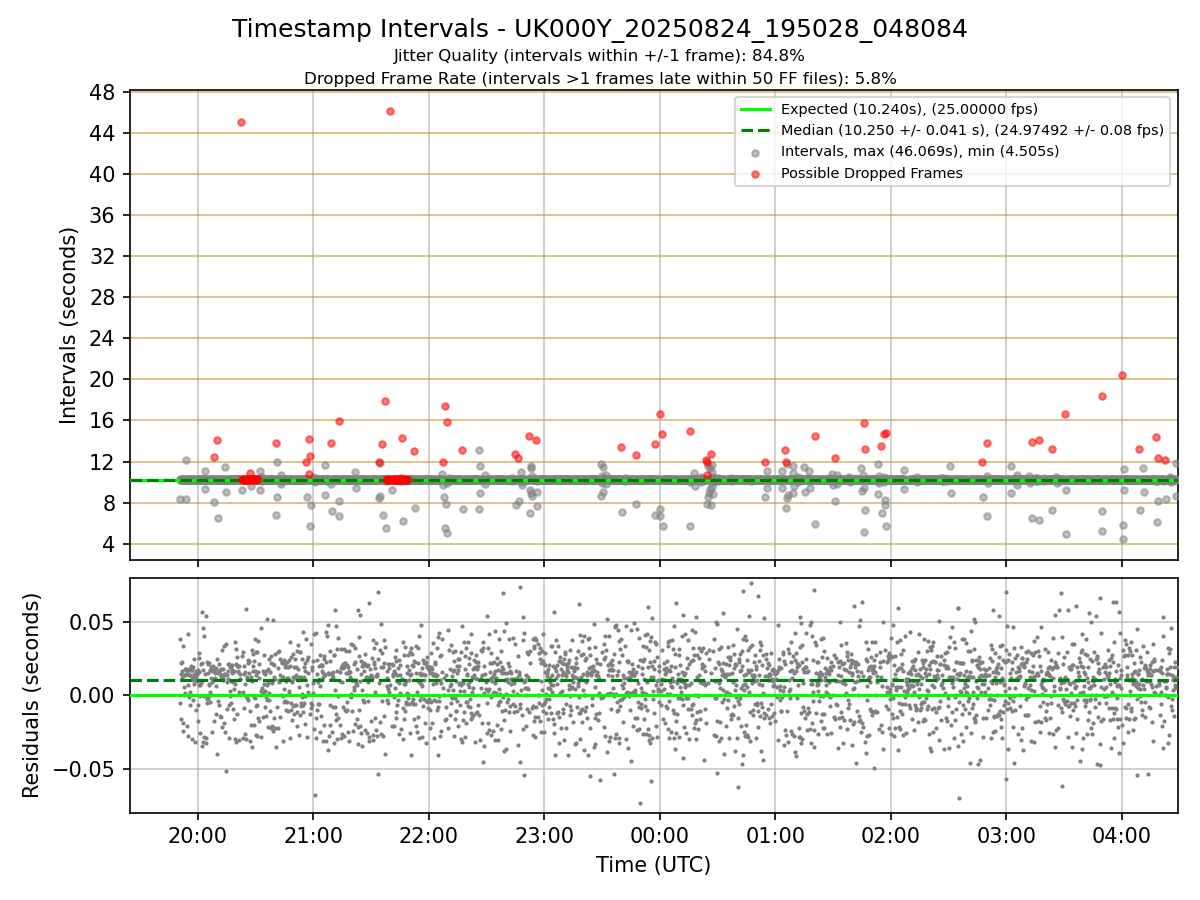Click the red outlier at 45 seconds near 20:20

[x=241, y=122]
